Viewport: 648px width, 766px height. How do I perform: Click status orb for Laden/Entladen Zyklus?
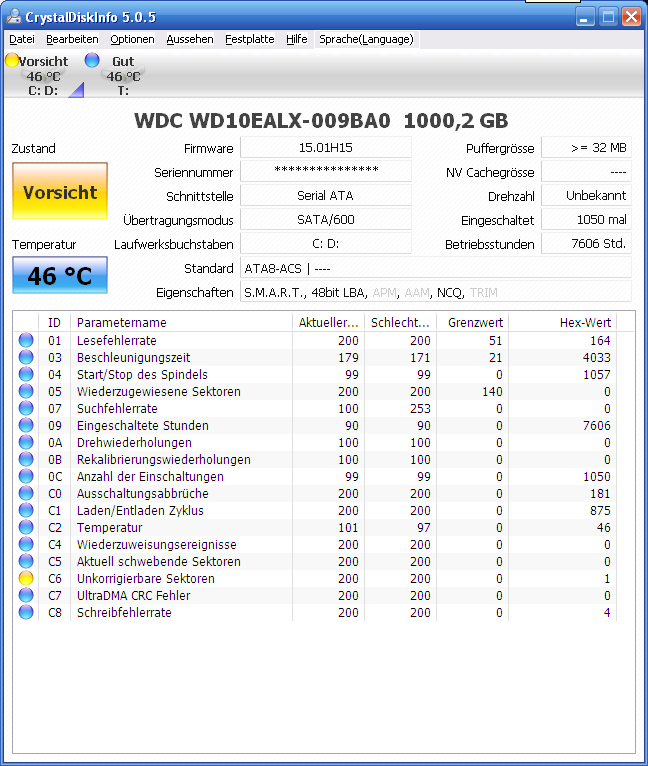pyautogui.click(x=26, y=510)
